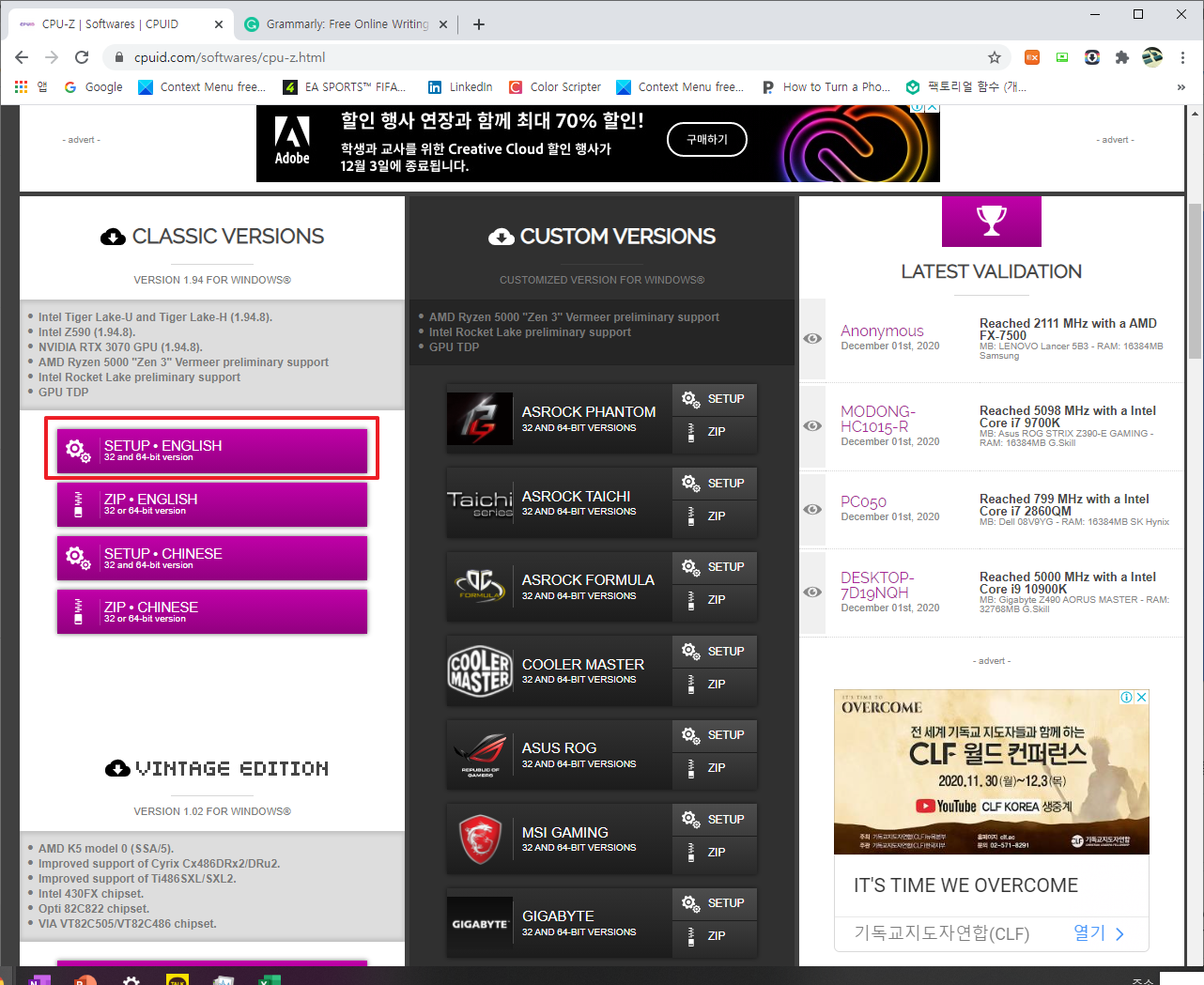The image size is (1204, 985).
Task: Click the ASRock Taichi ZIP button
Action: 715,516
